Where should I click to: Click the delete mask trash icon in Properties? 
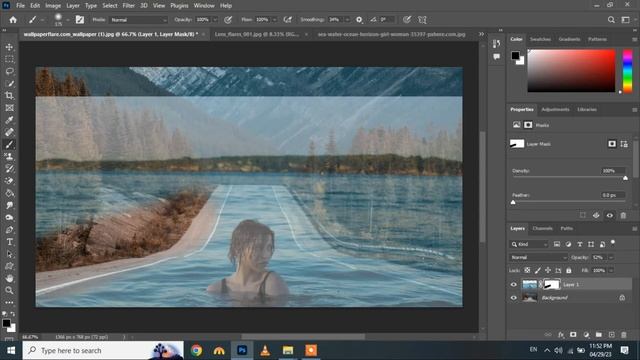(x=623, y=215)
